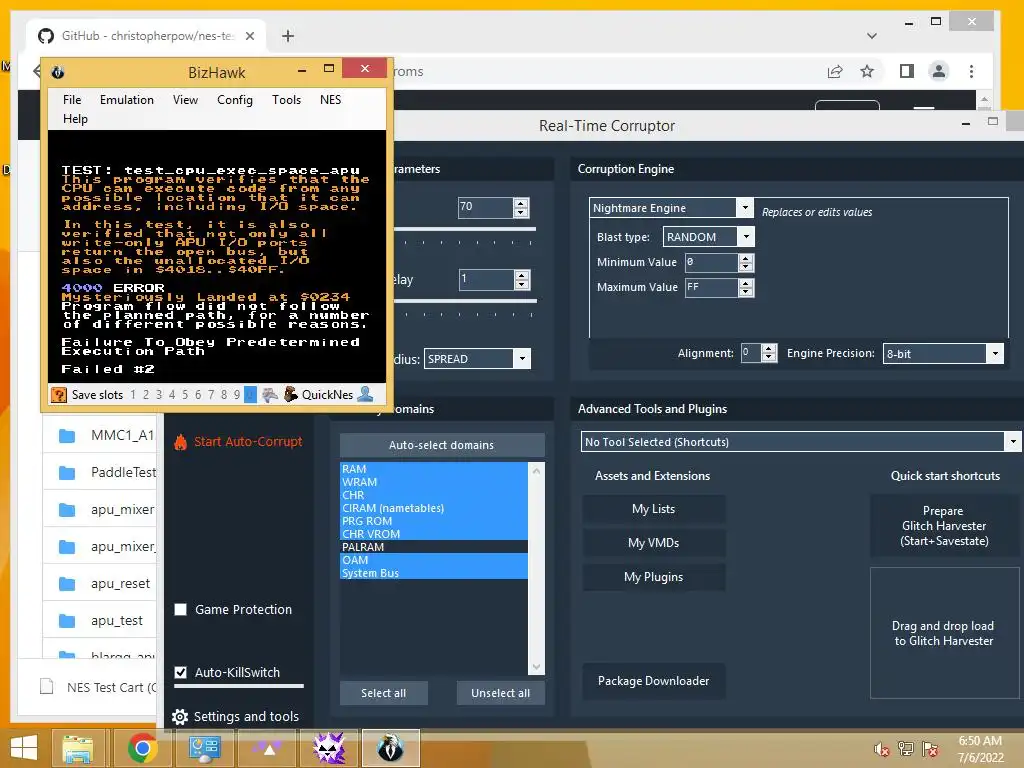The height and width of the screenshot is (768, 1024).
Task: Click the purple spiky Real-Time Corruptor taskbar icon
Action: click(x=329, y=748)
